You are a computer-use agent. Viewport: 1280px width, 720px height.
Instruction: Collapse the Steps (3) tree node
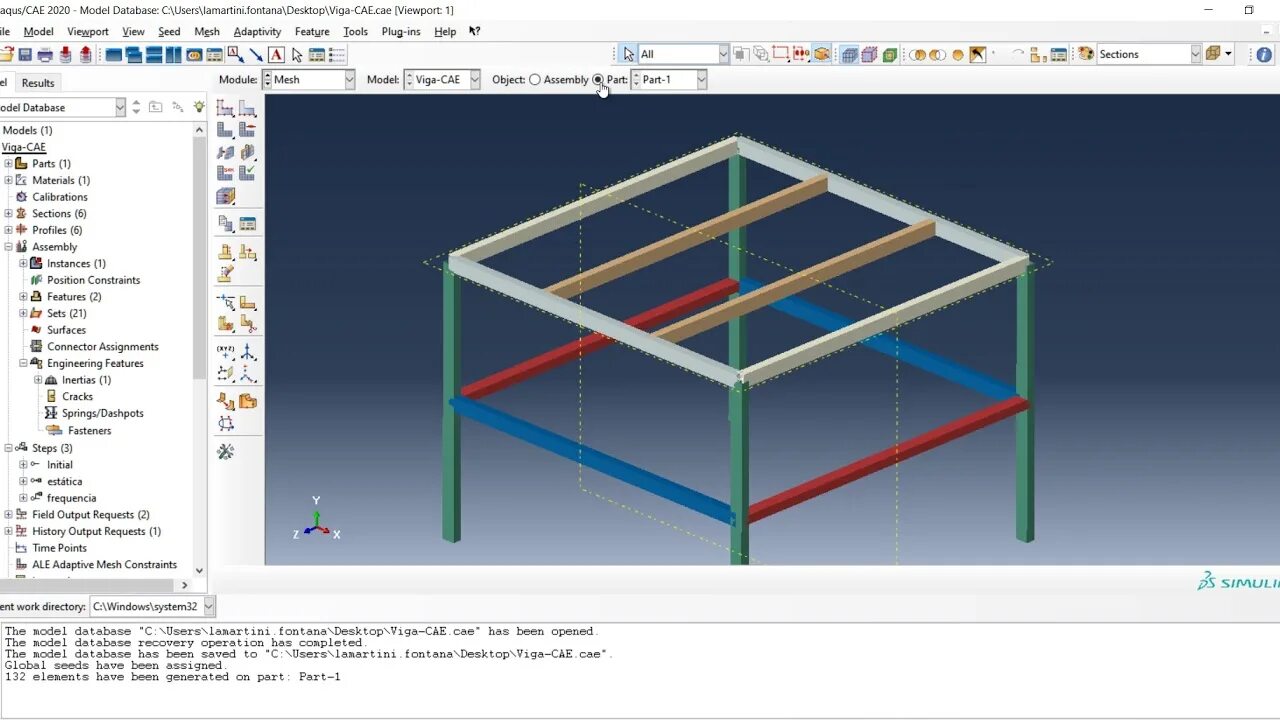click(8, 448)
